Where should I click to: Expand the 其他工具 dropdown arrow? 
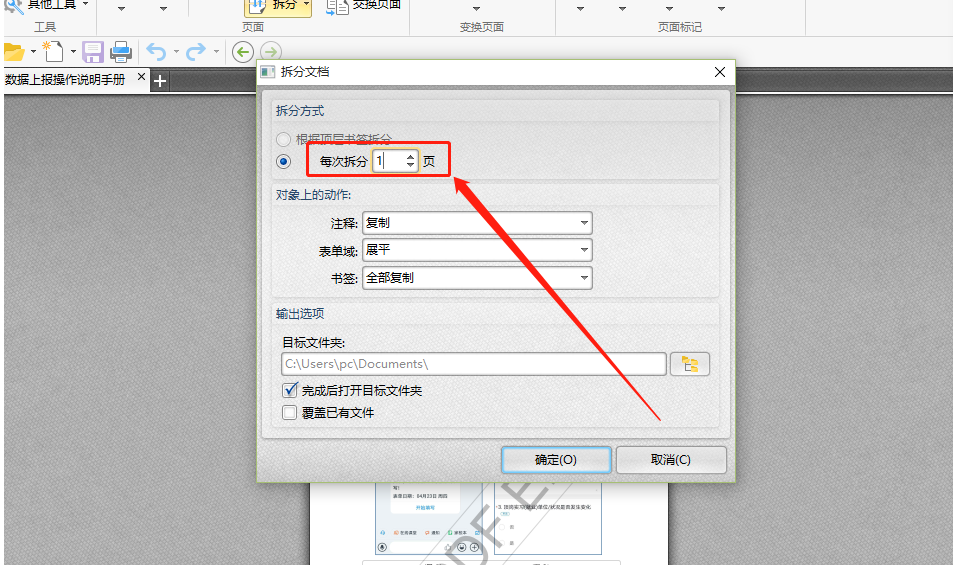[x=85, y=4]
